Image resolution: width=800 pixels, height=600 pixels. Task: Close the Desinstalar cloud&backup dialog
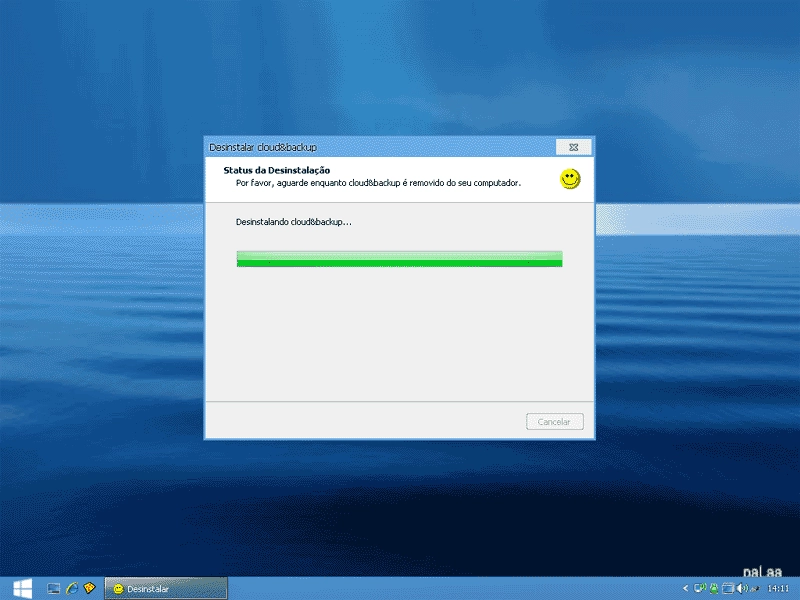[573, 147]
